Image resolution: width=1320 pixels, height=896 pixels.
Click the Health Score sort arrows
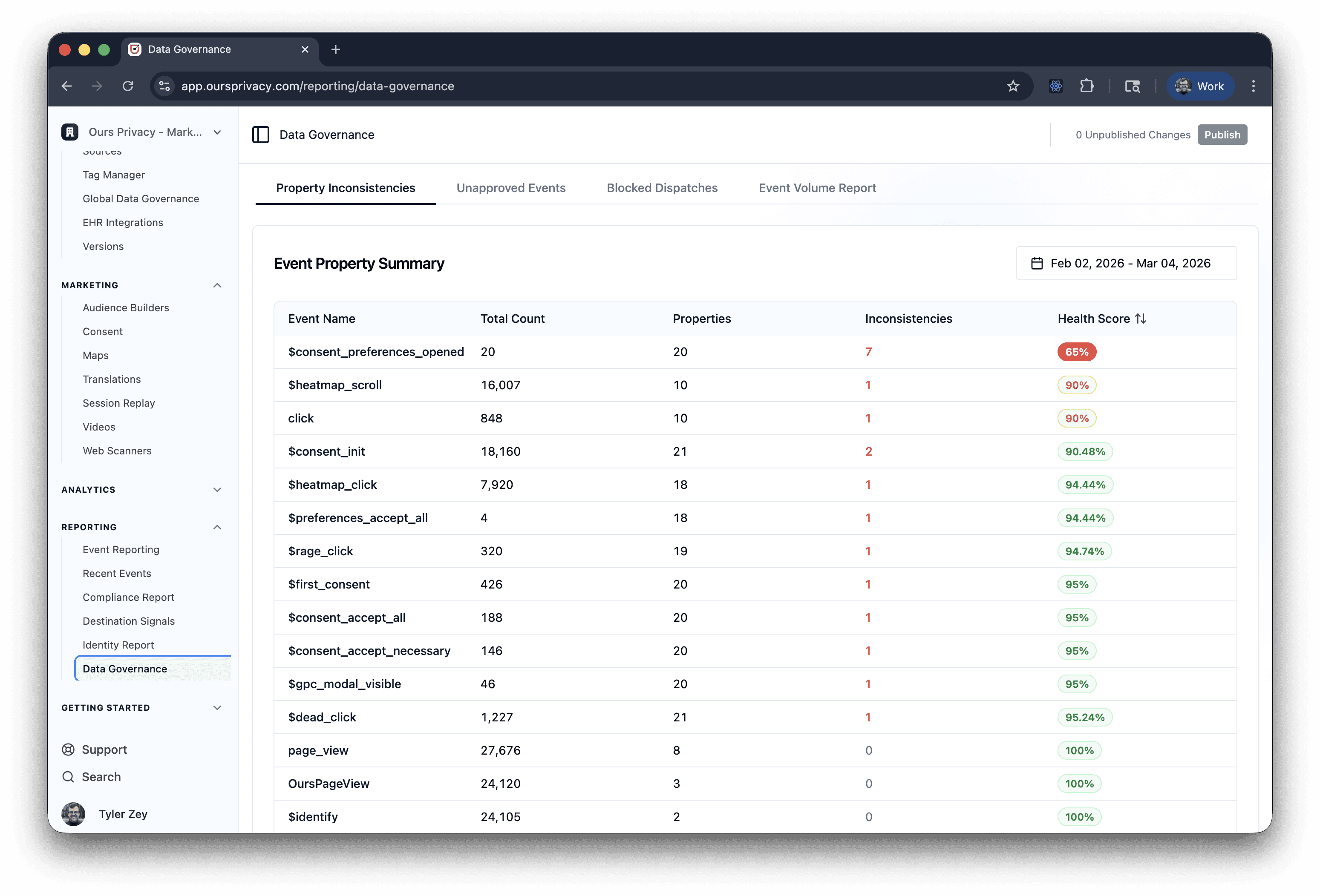pos(1141,319)
